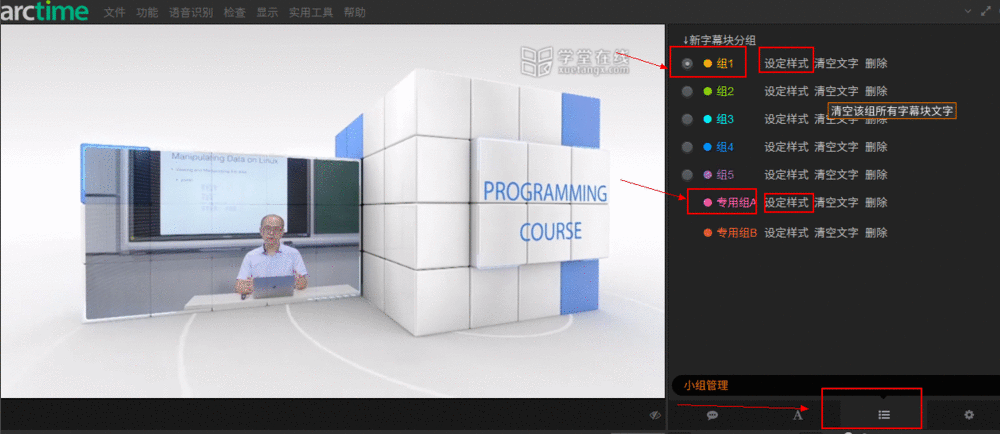Click the pink color dot of 专用组A
Screen dimensions: 1000x434
(708, 203)
